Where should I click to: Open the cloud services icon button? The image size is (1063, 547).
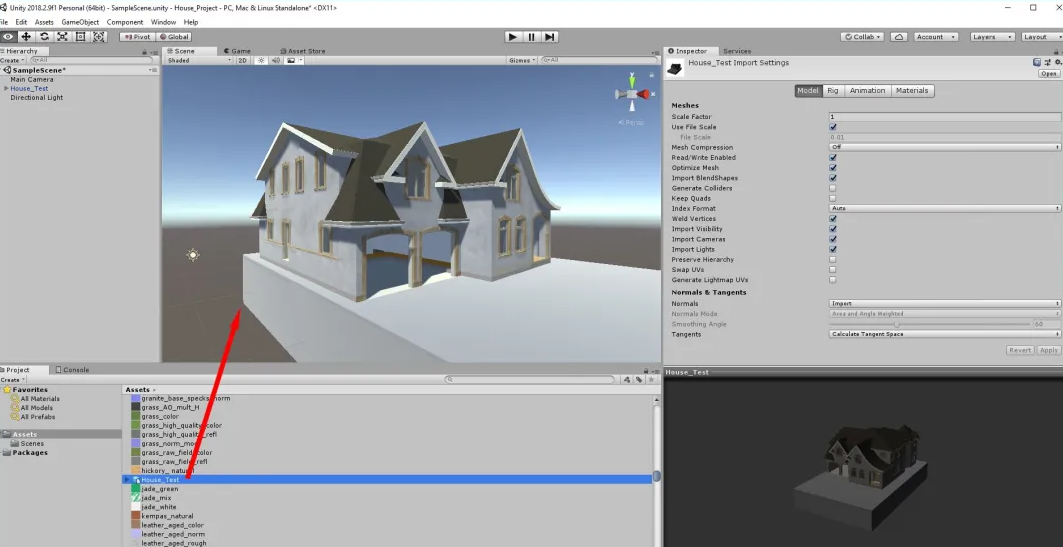(899, 37)
